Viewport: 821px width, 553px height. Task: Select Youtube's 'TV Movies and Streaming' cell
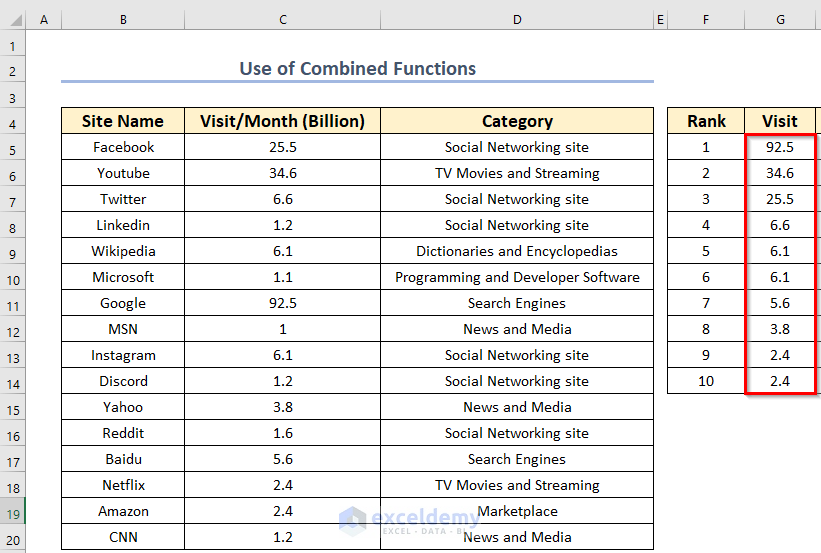click(x=517, y=173)
